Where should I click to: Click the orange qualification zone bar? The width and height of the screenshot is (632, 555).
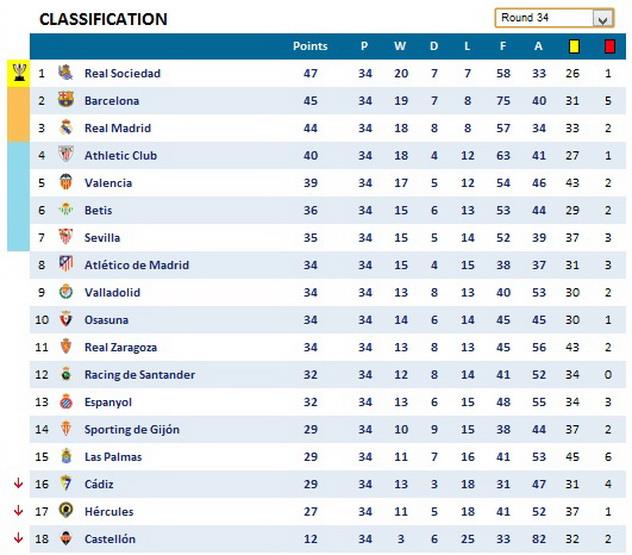tap(18, 114)
